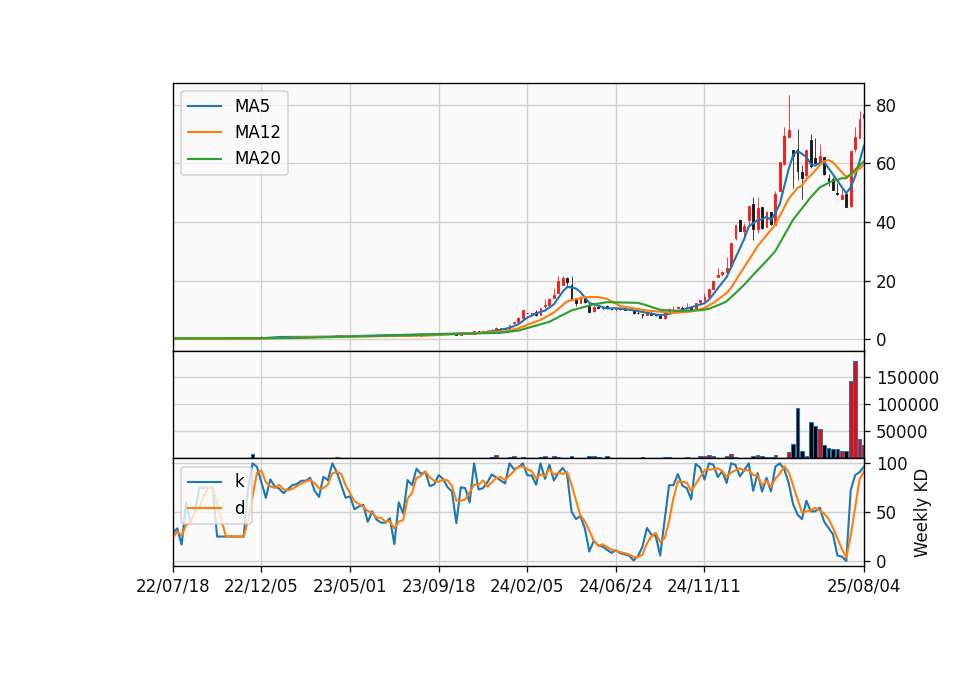The image size is (960, 690).
Task: Click the KD axis value 100
Action: (x=891, y=464)
